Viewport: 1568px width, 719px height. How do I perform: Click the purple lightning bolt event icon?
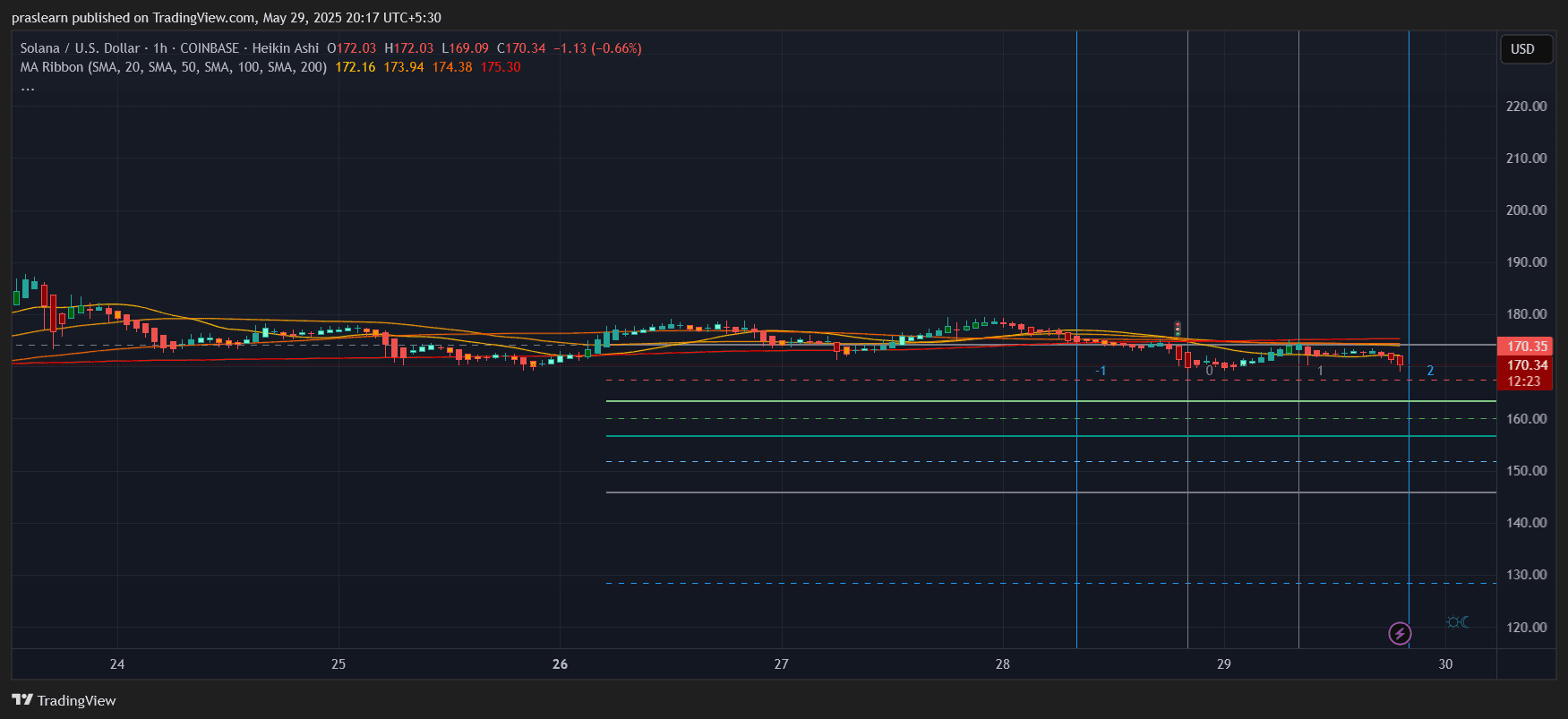pyautogui.click(x=1400, y=634)
